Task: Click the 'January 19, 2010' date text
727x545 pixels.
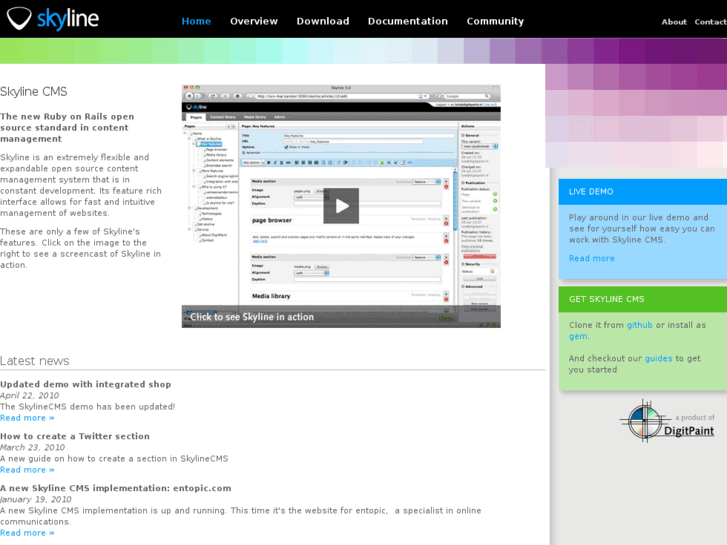Action: (x=36, y=500)
